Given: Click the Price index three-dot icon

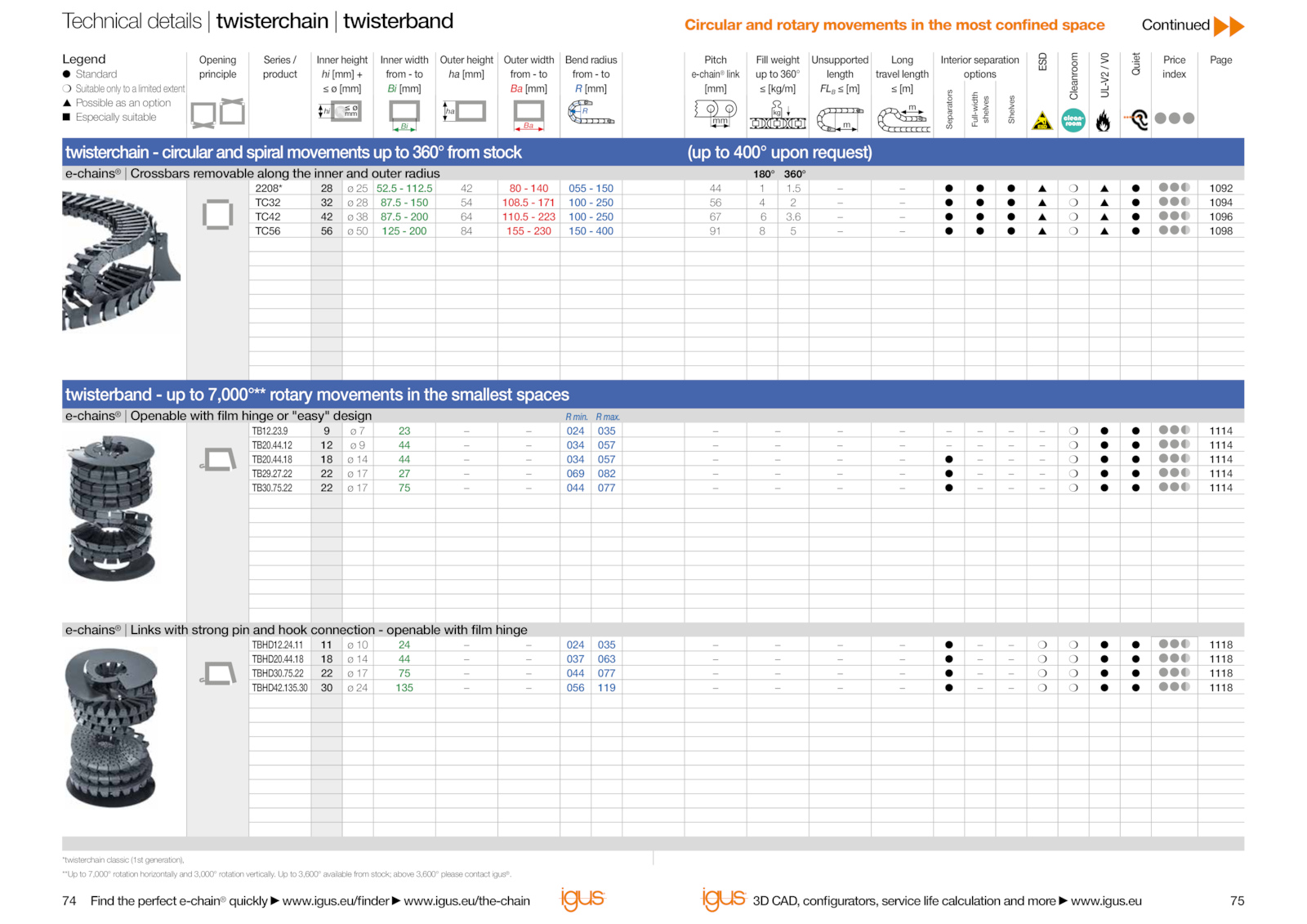Looking at the screenshot, I should (1175, 118).
